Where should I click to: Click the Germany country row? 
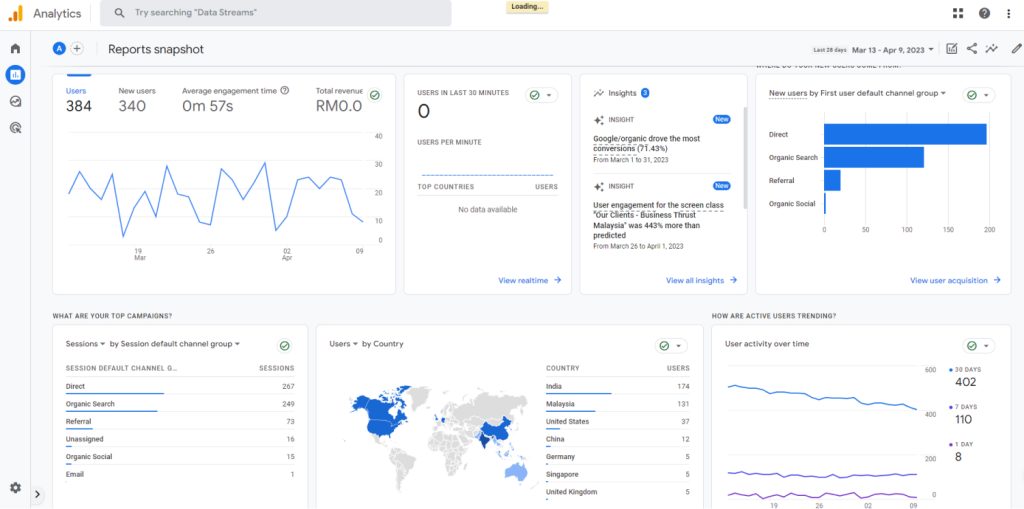pos(618,457)
